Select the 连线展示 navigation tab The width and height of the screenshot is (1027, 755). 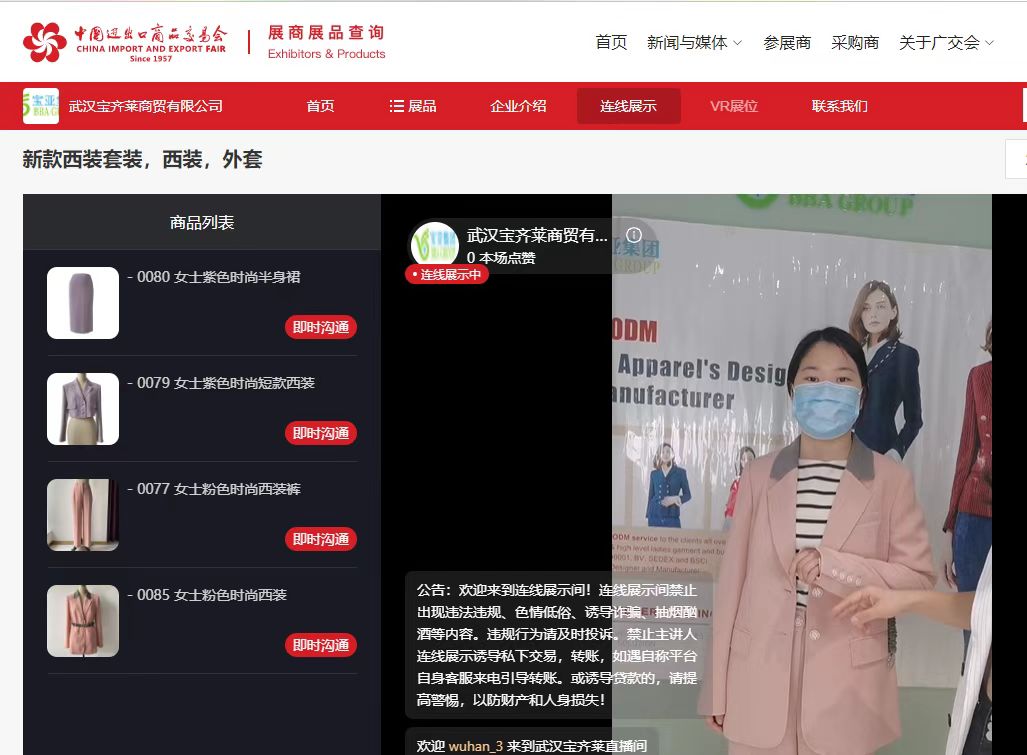[627, 104]
